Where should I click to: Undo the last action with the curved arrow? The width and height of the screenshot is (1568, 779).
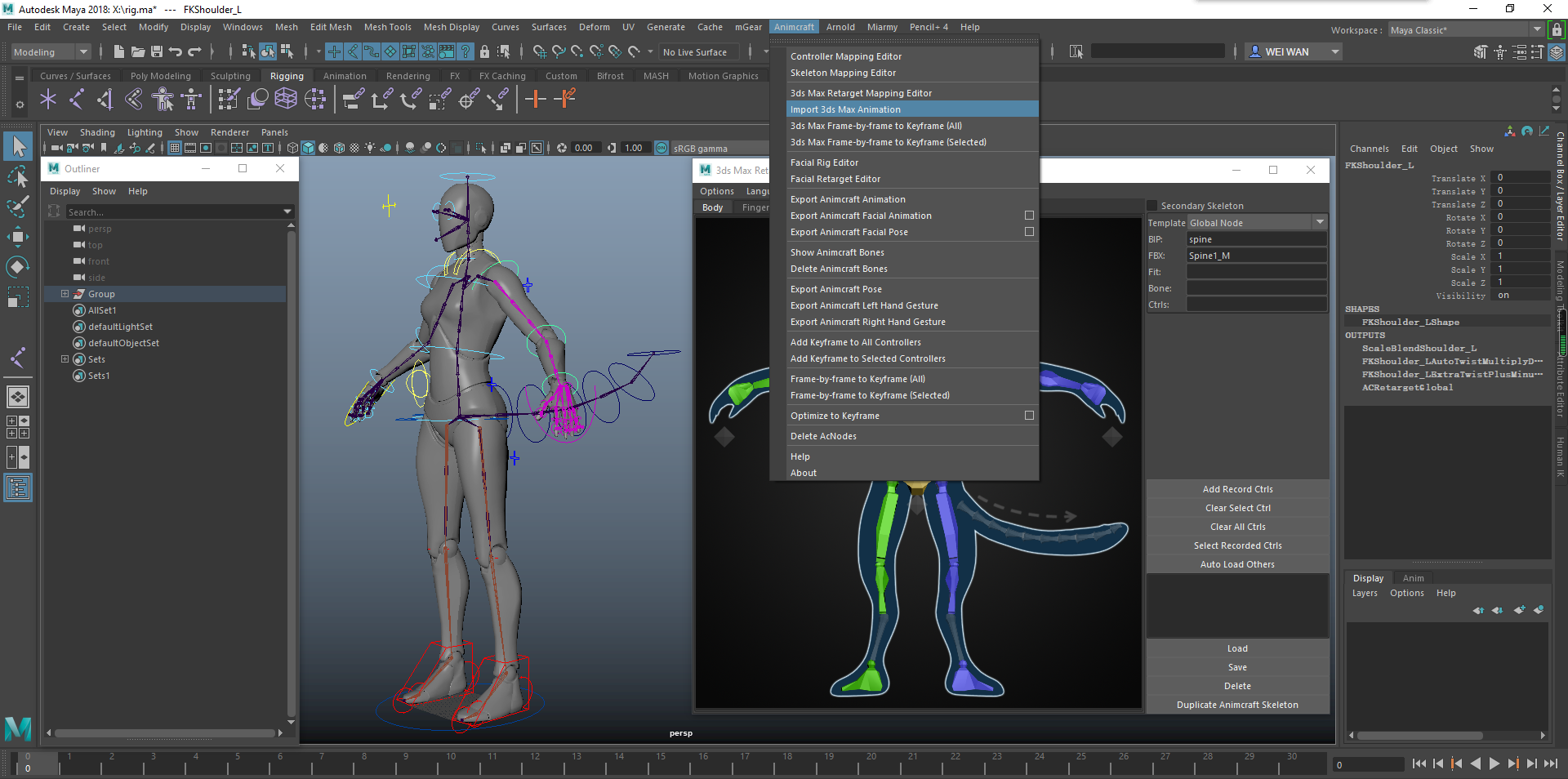pos(175,51)
